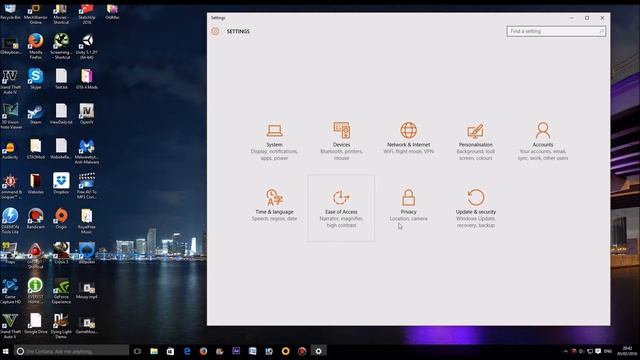Click the Find a setting search box
The width and height of the screenshot is (640, 360).
point(556,31)
